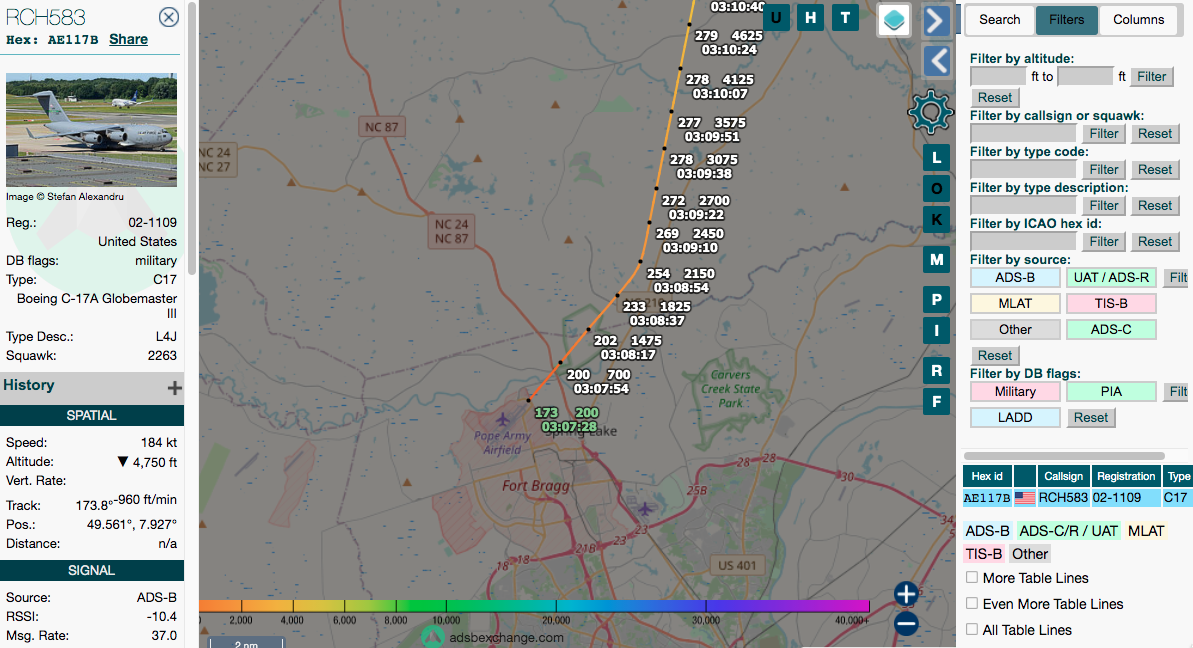Viewport: 1193px width, 648px height.
Task: Toggle the Military DB flag filter
Action: tap(1015, 392)
